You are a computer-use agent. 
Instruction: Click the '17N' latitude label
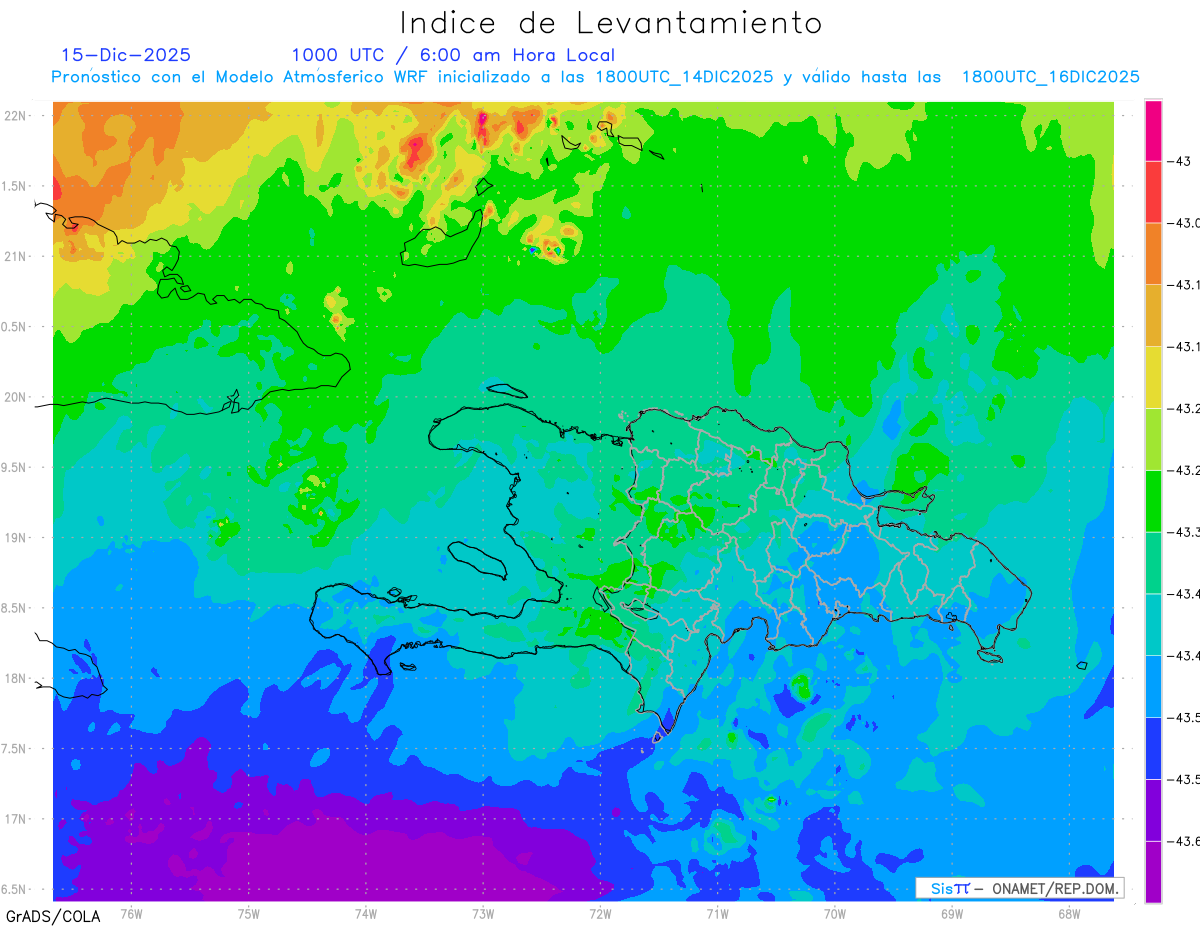pyautogui.click(x=15, y=819)
